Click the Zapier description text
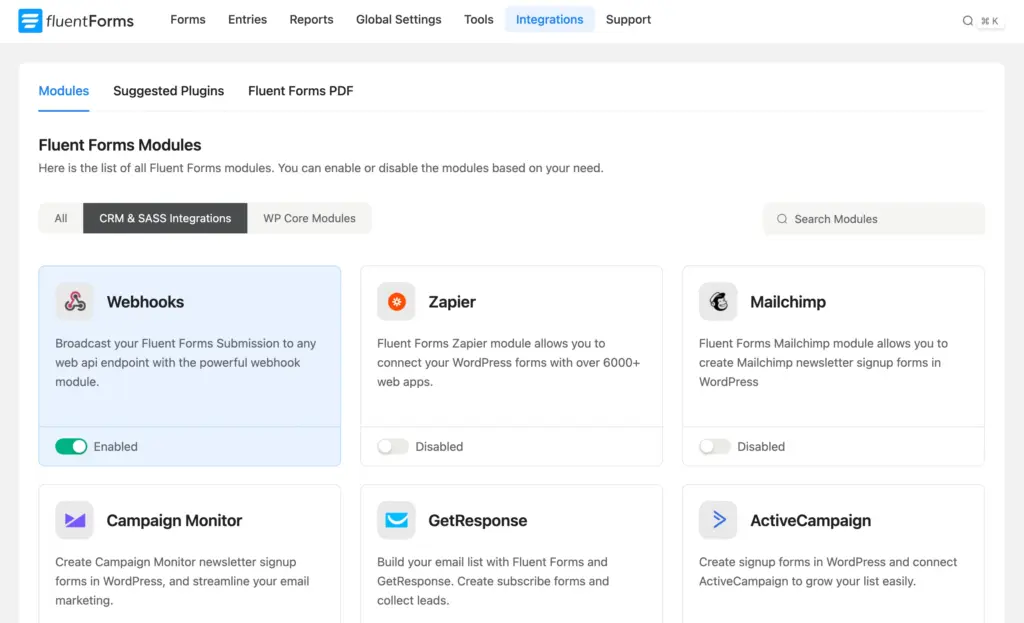 click(508, 362)
